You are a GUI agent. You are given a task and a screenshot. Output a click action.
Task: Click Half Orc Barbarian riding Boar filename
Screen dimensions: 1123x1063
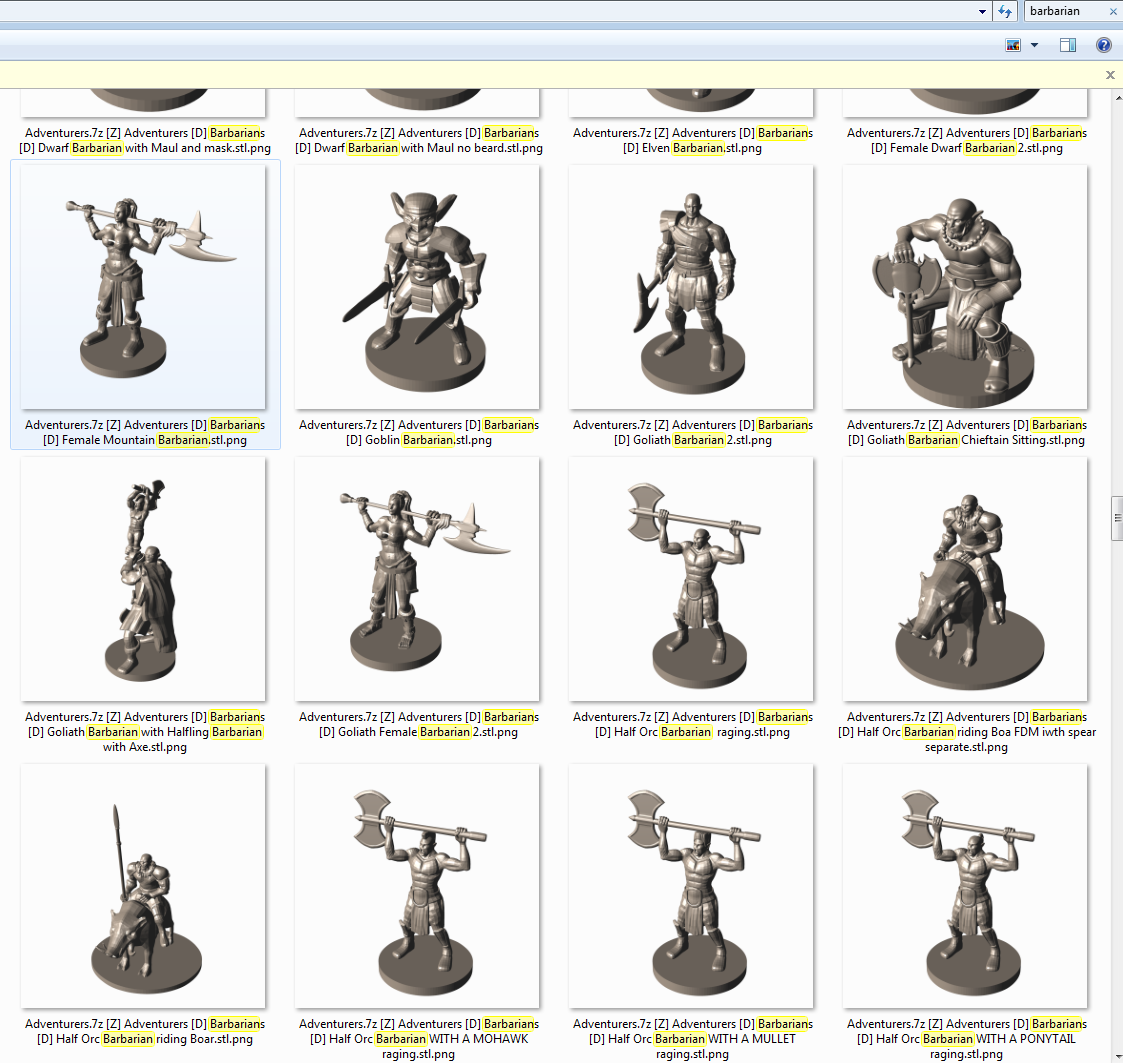(145, 1031)
